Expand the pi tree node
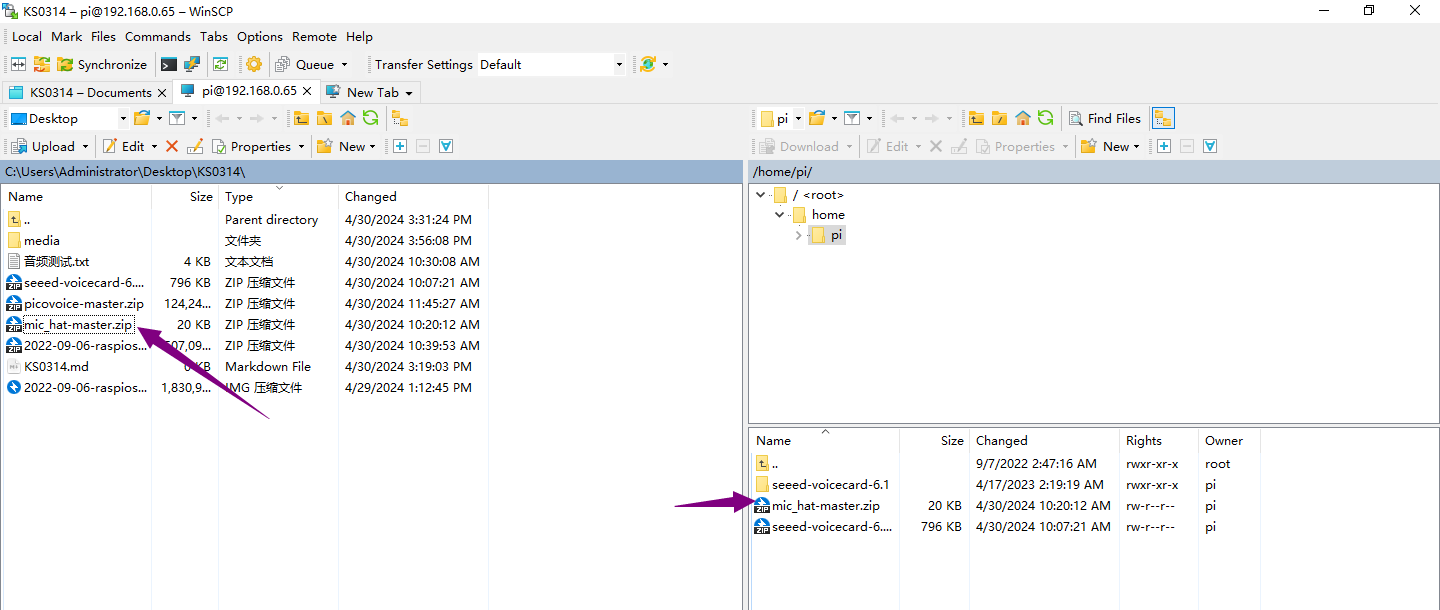The width and height of the screenshot is (1440, 610). 798,235
